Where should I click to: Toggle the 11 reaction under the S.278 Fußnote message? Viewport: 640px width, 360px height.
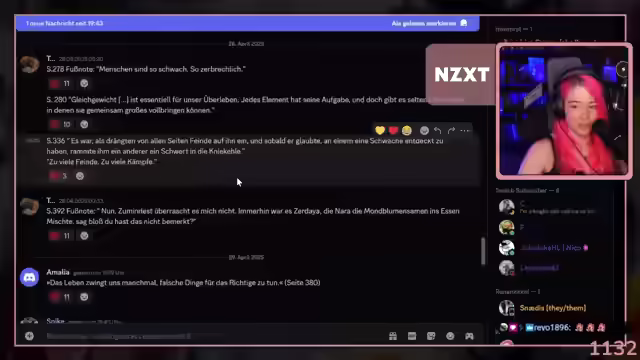[60, 84]
